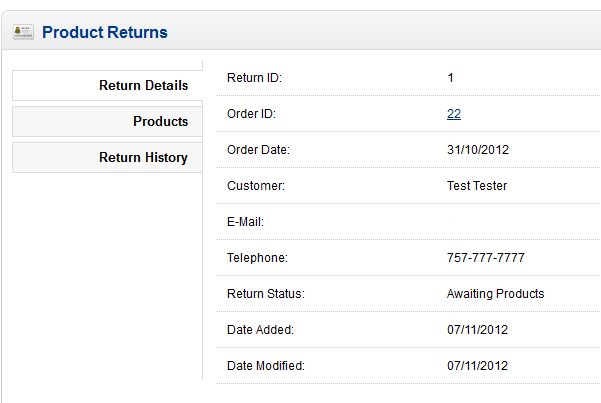Select the order date 31/10/2012
The width and height of the screenshot is (601, 403).
point(478,150)
